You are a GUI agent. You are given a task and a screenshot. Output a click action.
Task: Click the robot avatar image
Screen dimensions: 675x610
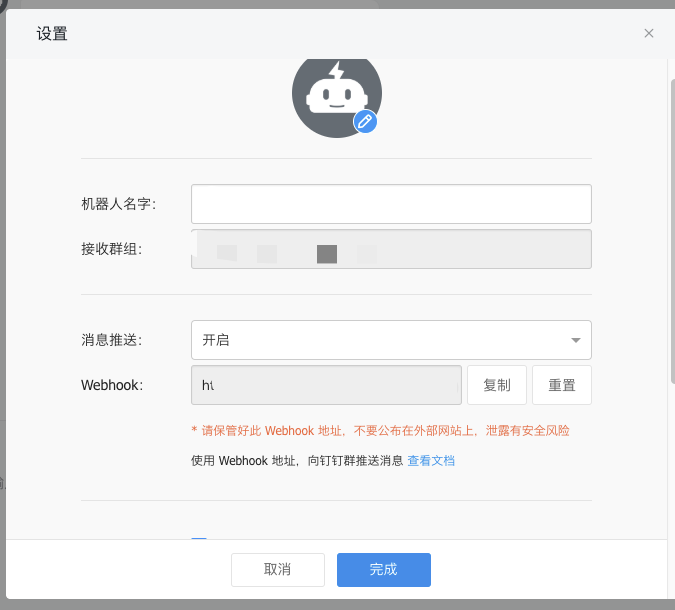[x=337, y=98]
